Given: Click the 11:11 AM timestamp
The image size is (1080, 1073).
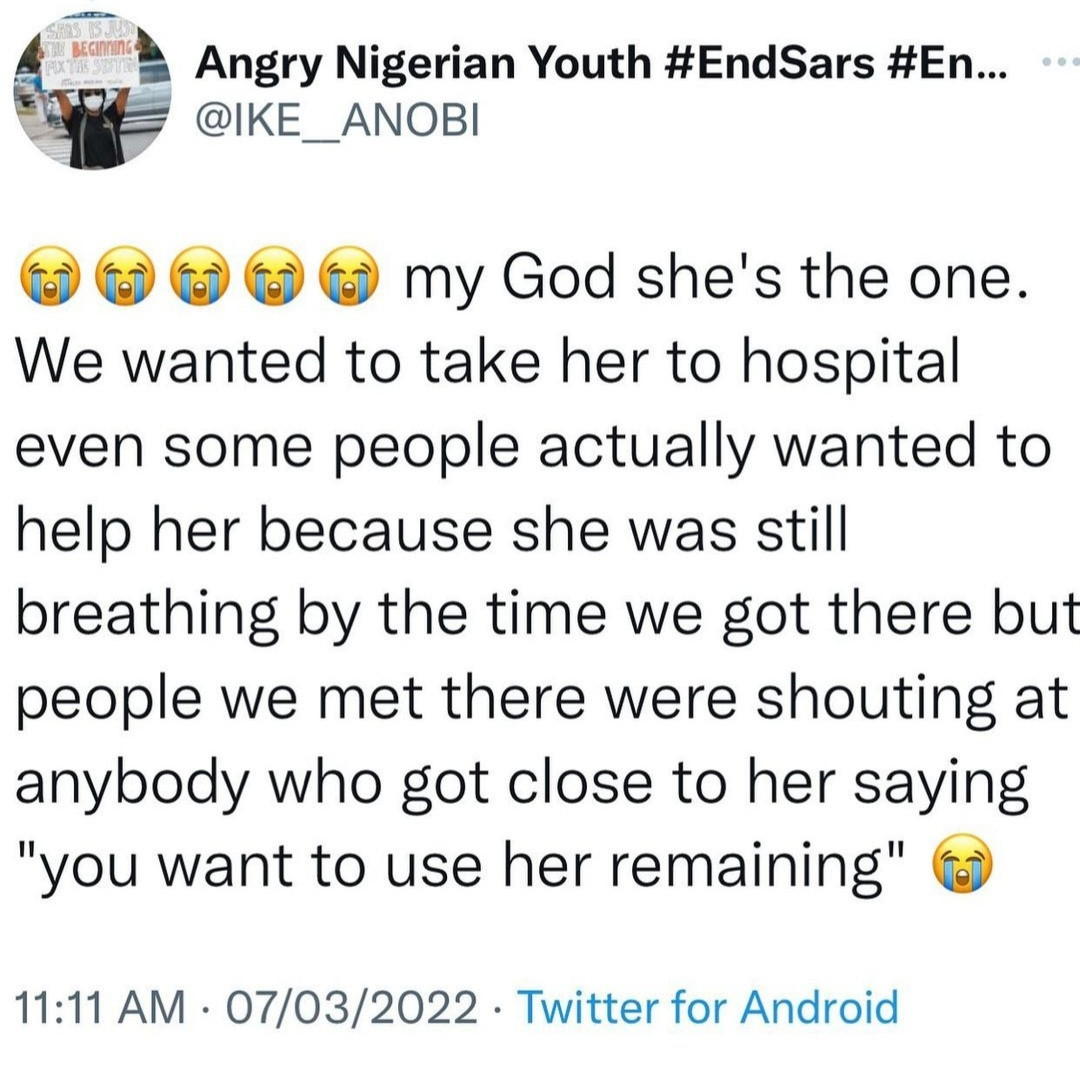Looking at the screenshot, I should pos(98,1005).
